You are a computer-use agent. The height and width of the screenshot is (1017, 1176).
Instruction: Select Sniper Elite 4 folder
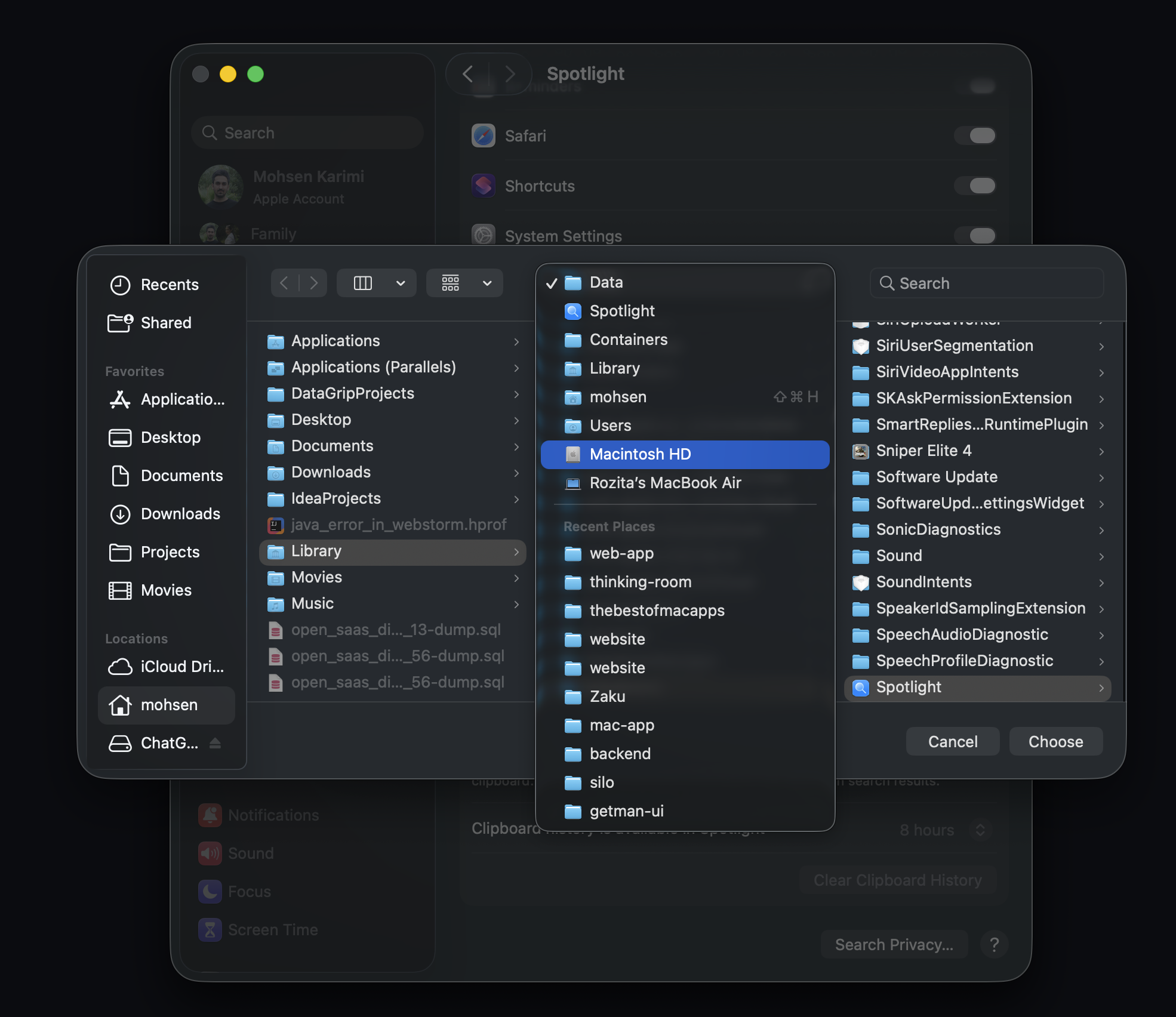click(978, 451)
